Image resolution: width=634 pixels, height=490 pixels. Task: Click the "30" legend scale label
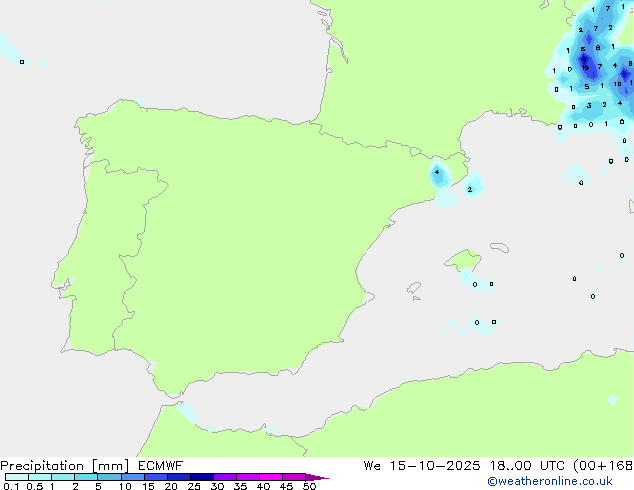[217, 486]
